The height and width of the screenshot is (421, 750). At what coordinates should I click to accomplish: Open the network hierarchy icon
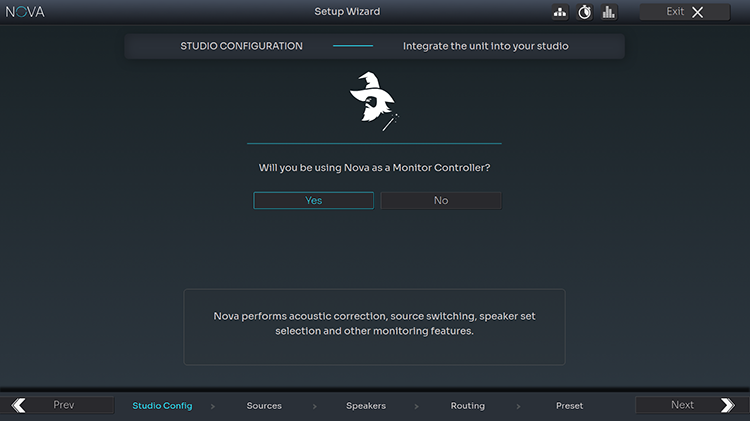click(x=560, y=12)
